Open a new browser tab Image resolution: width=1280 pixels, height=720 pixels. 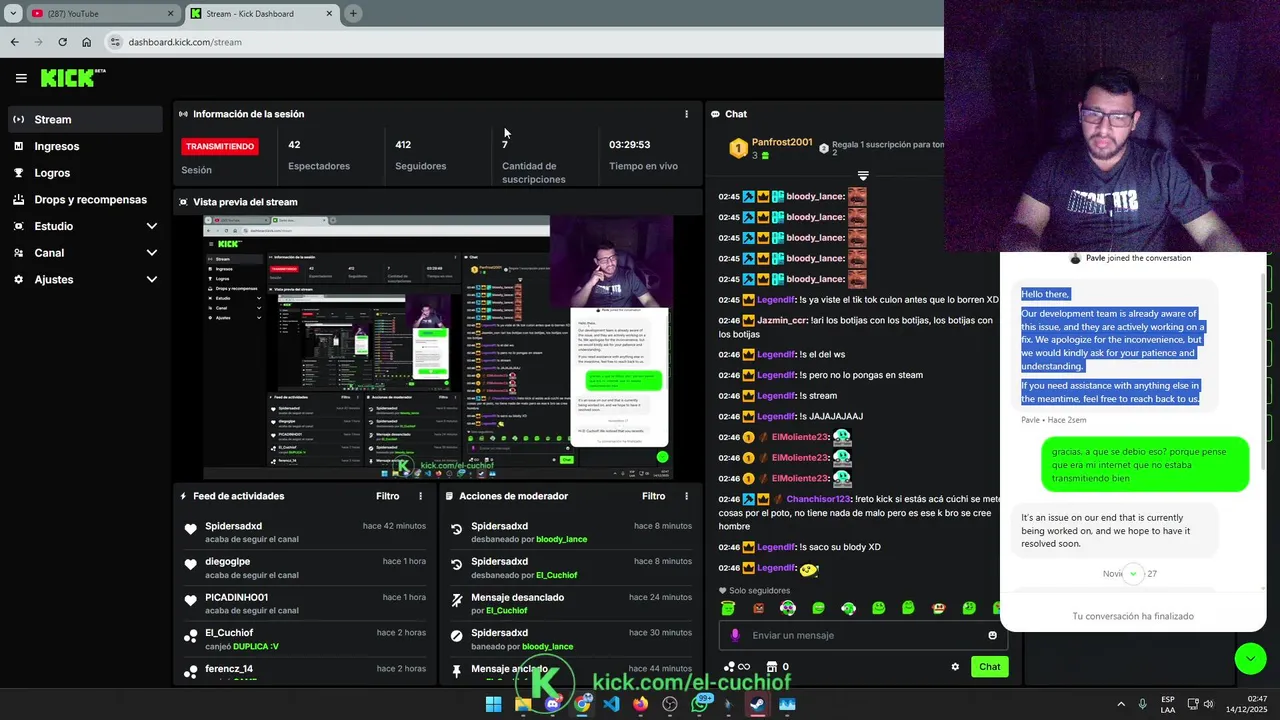click(x=353, y=14)
